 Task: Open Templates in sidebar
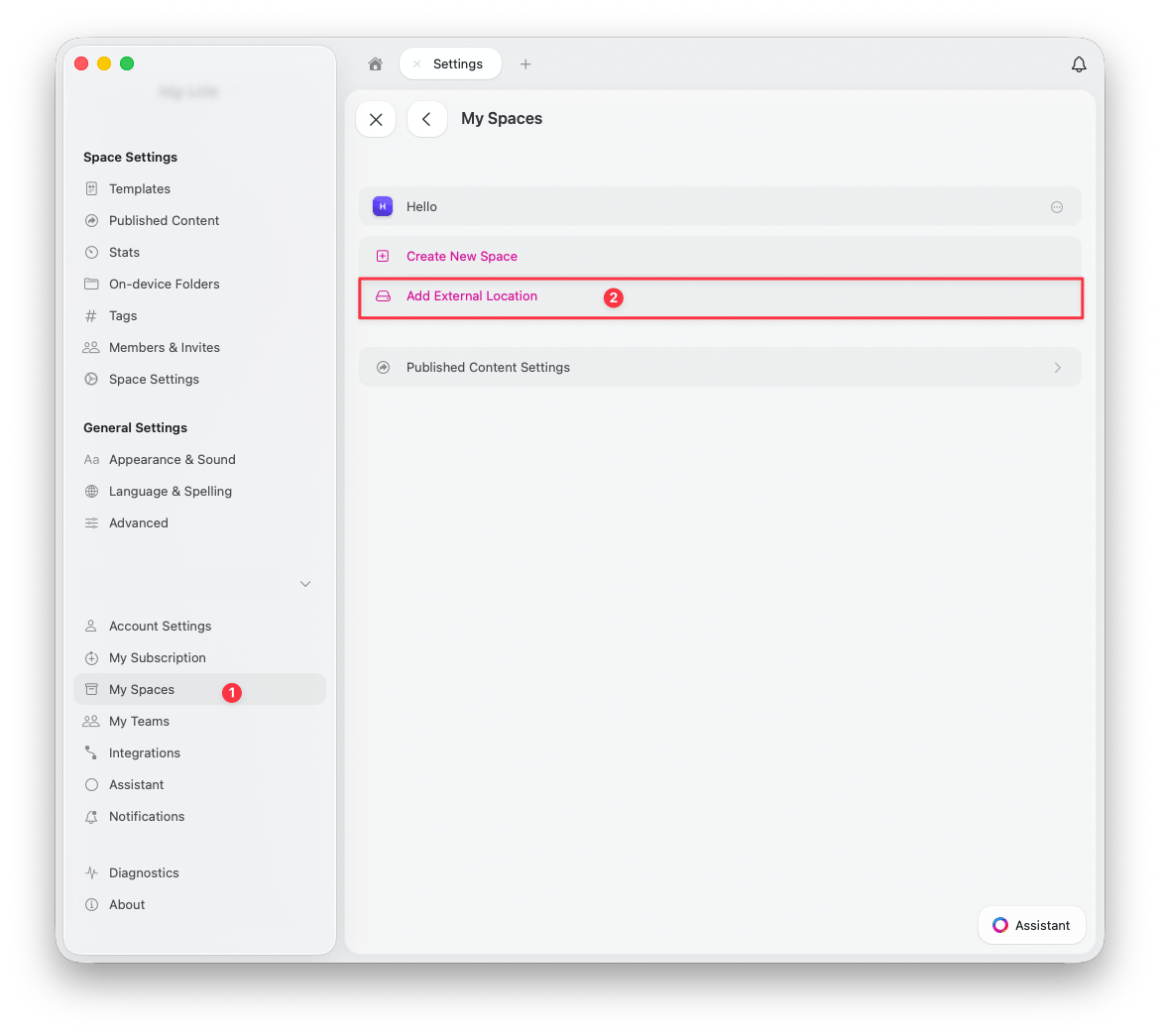[140, 188]
